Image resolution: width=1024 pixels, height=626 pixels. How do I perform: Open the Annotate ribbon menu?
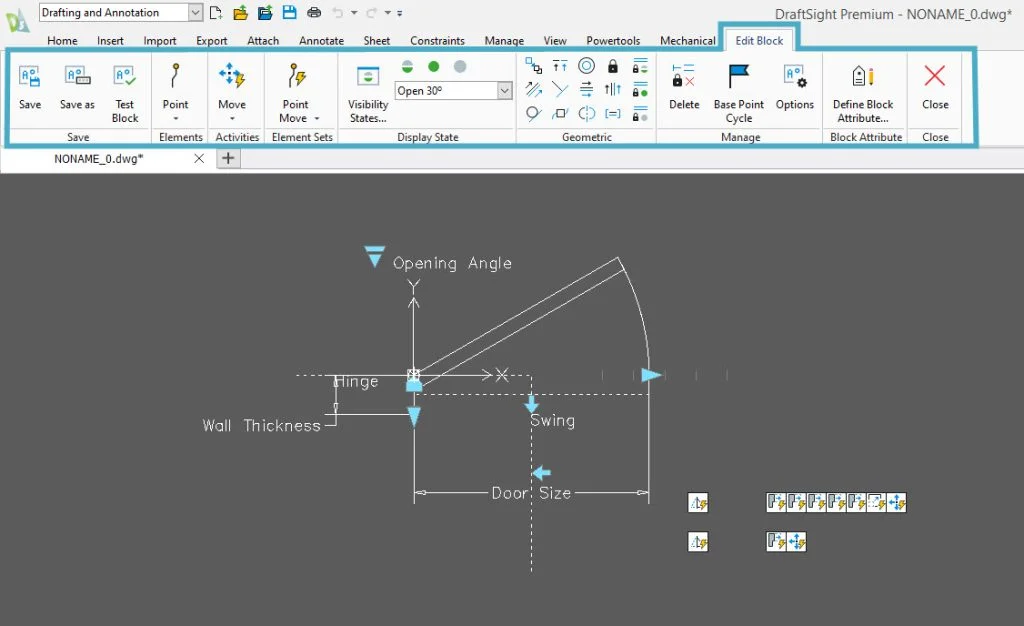(321, 41)
